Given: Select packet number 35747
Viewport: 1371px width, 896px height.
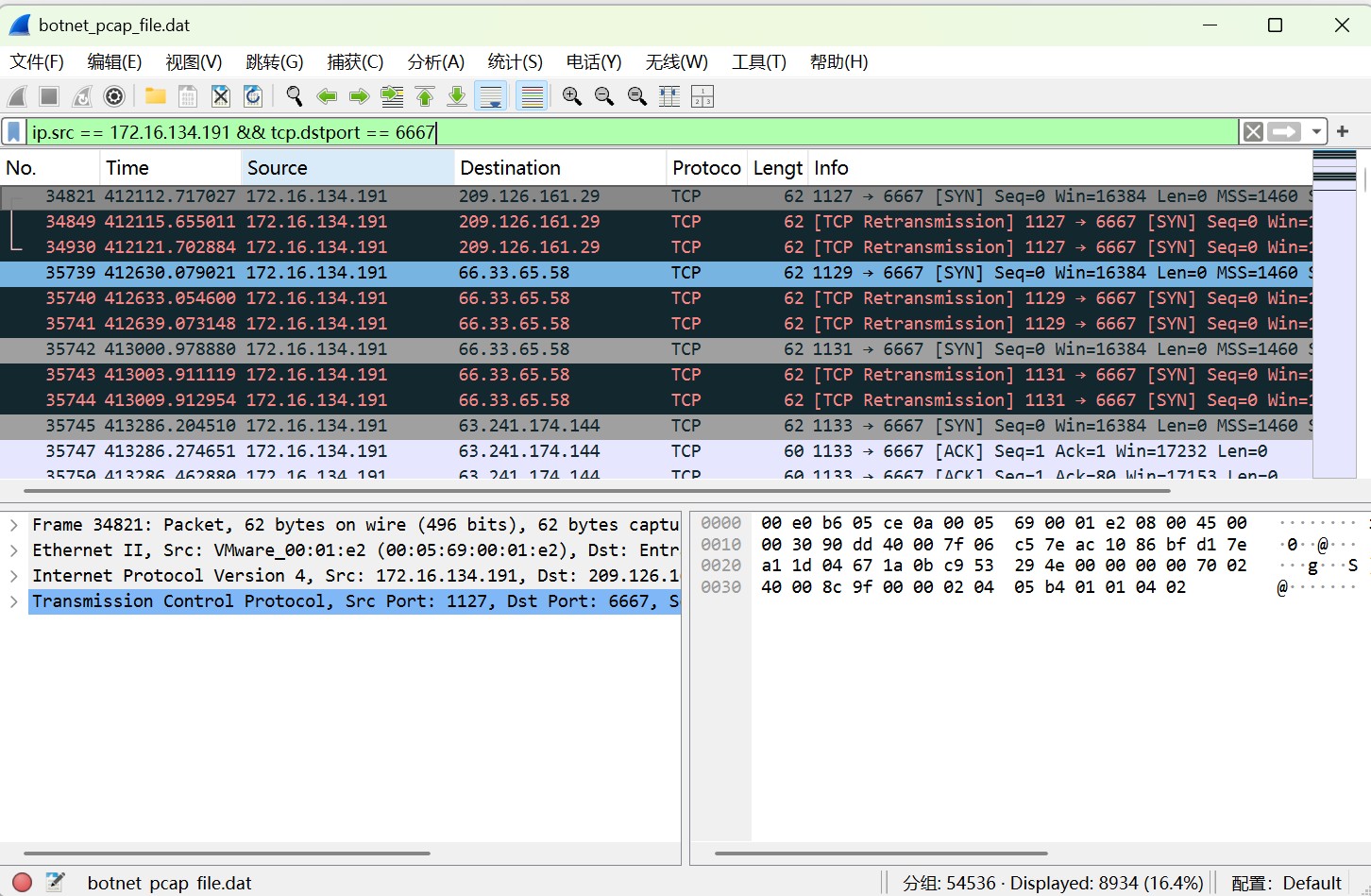Looking at the screenshot, I should [x=656, y=451].
